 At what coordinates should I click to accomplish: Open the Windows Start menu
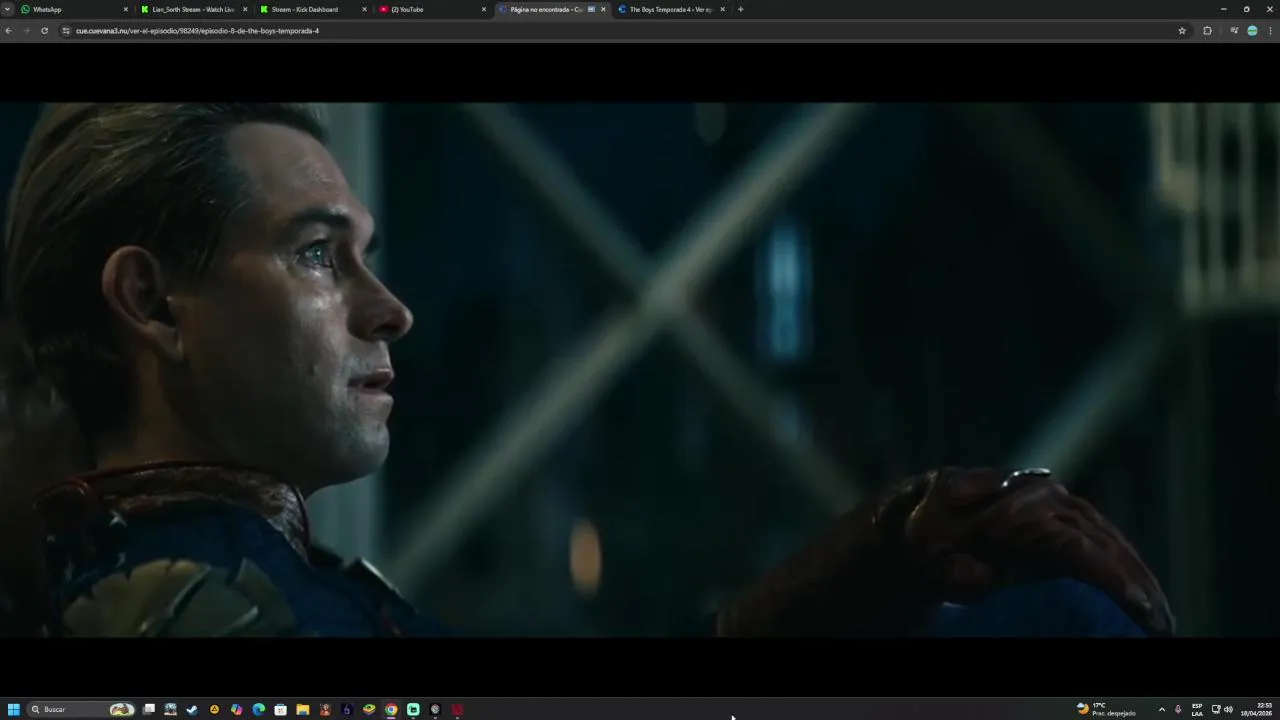click(14, 709)
